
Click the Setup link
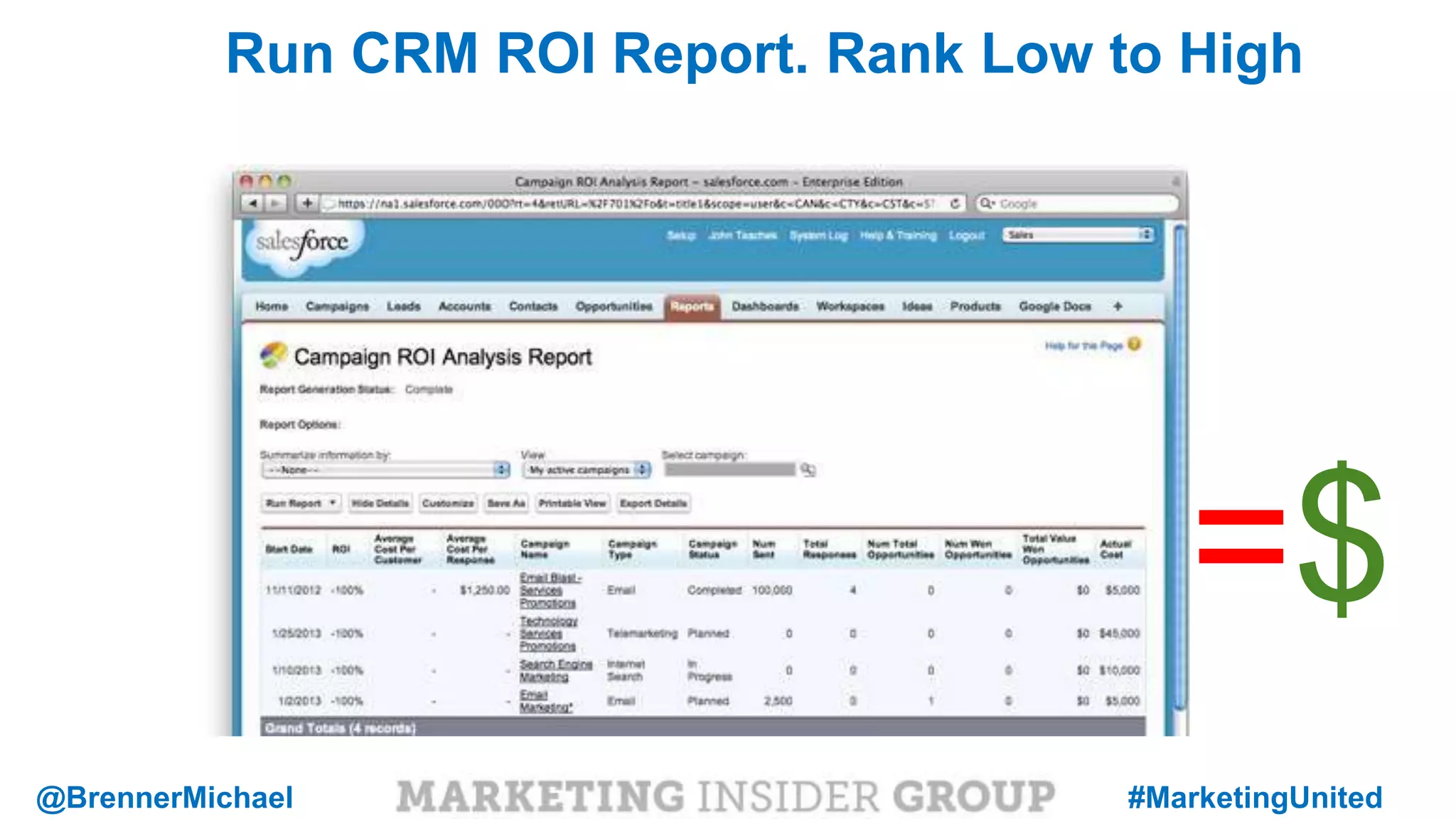click(x=680, y=235)
